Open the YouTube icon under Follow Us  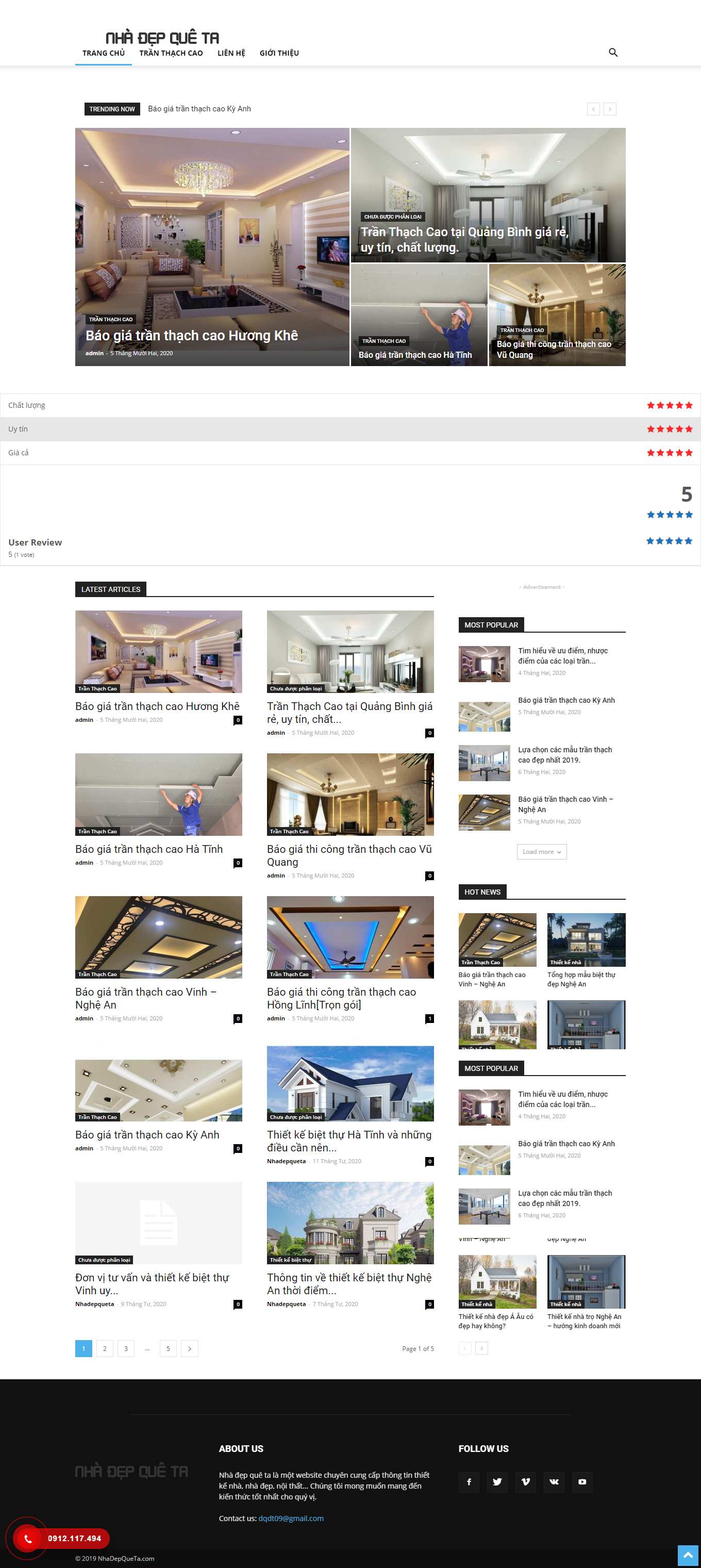coord(582,1481)
